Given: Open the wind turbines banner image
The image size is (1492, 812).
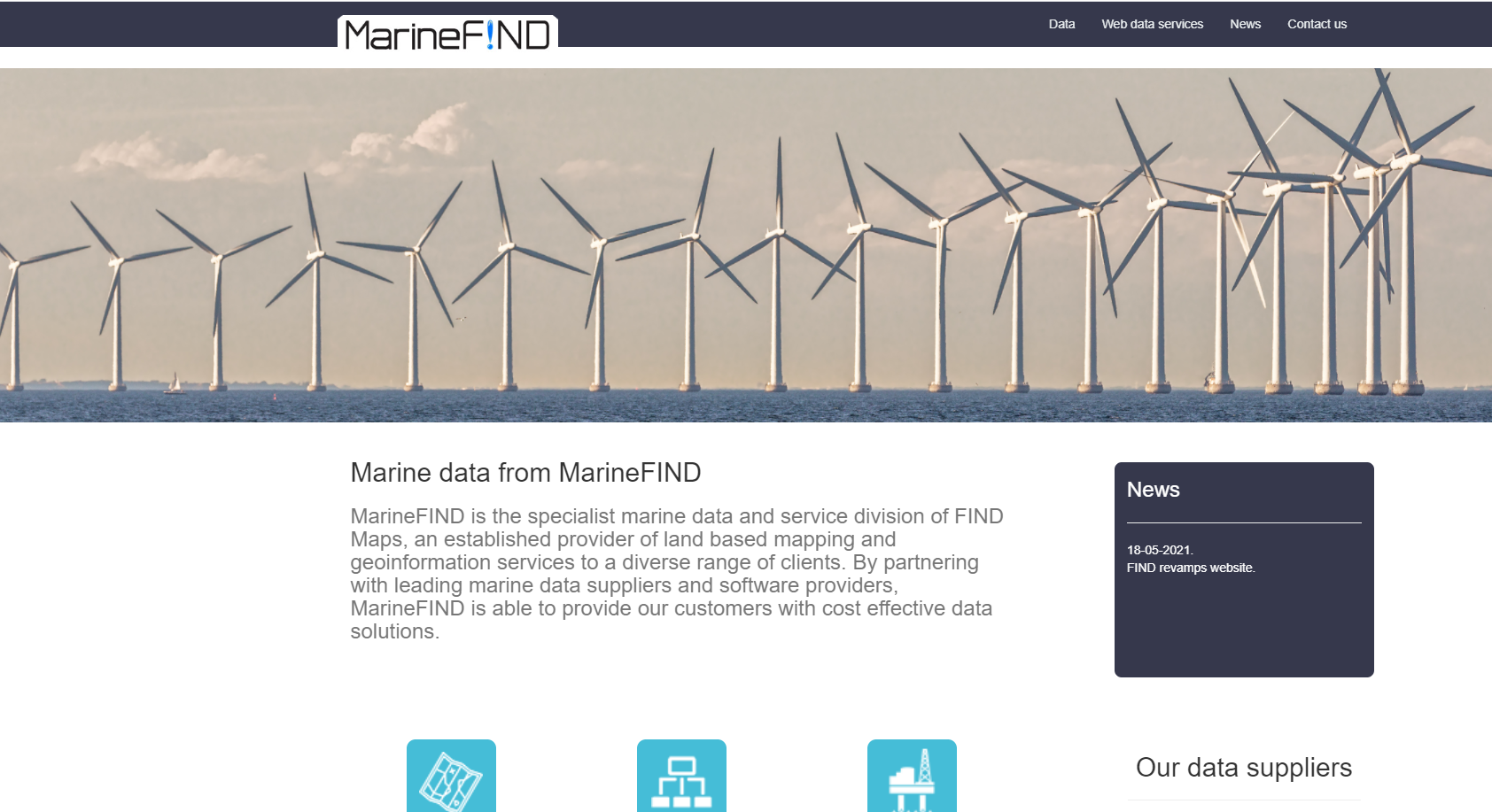Looking at the screenshot, I should pos(746,245).
